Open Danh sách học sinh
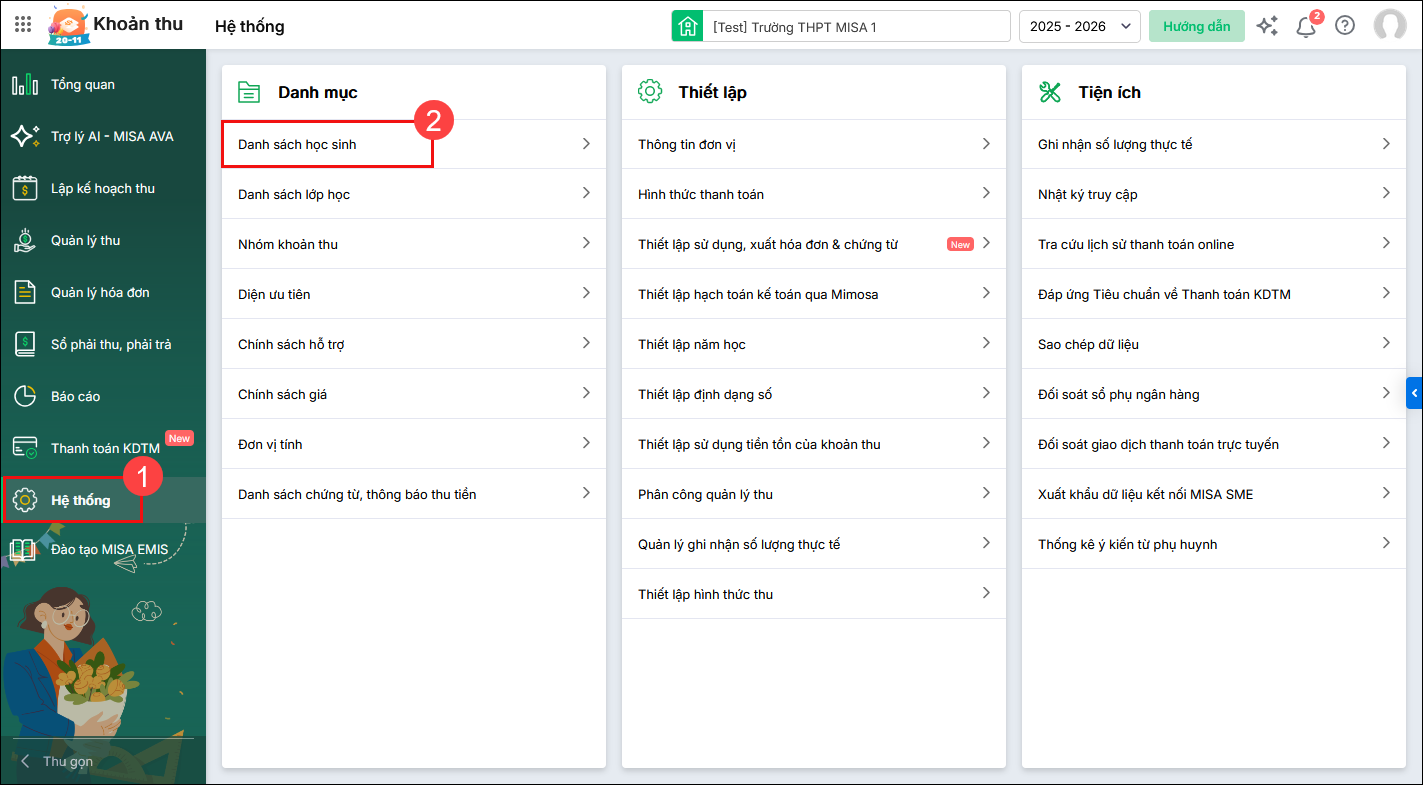This screenshot has width=1423, height=785. [297, 145]
